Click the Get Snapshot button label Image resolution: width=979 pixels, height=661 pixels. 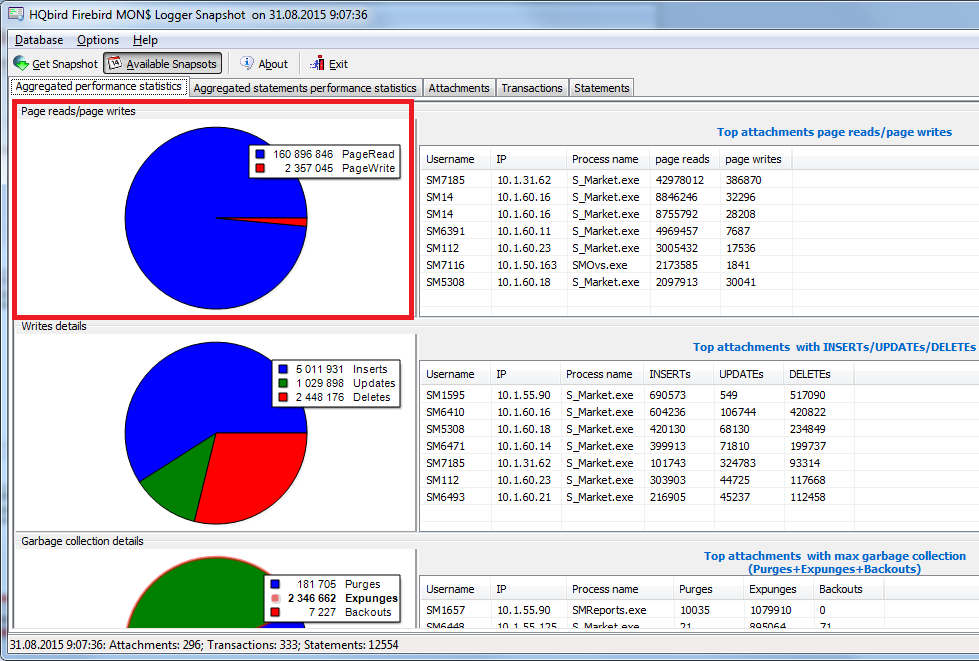[65, 64]
